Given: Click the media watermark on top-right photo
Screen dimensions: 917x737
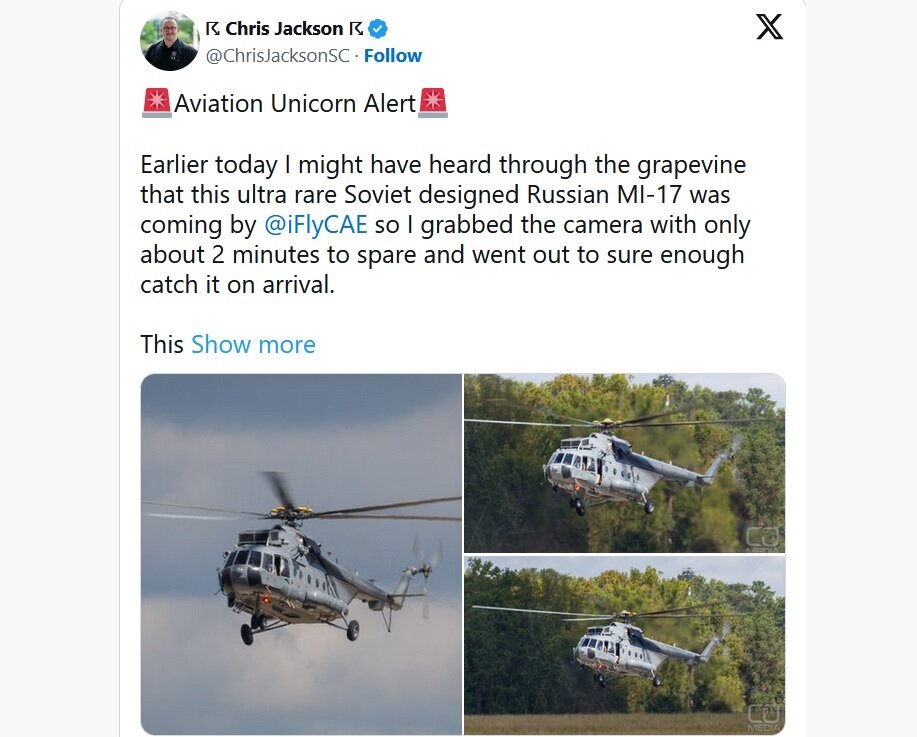Looking at the screenshot, I should [x=763, y=538].
